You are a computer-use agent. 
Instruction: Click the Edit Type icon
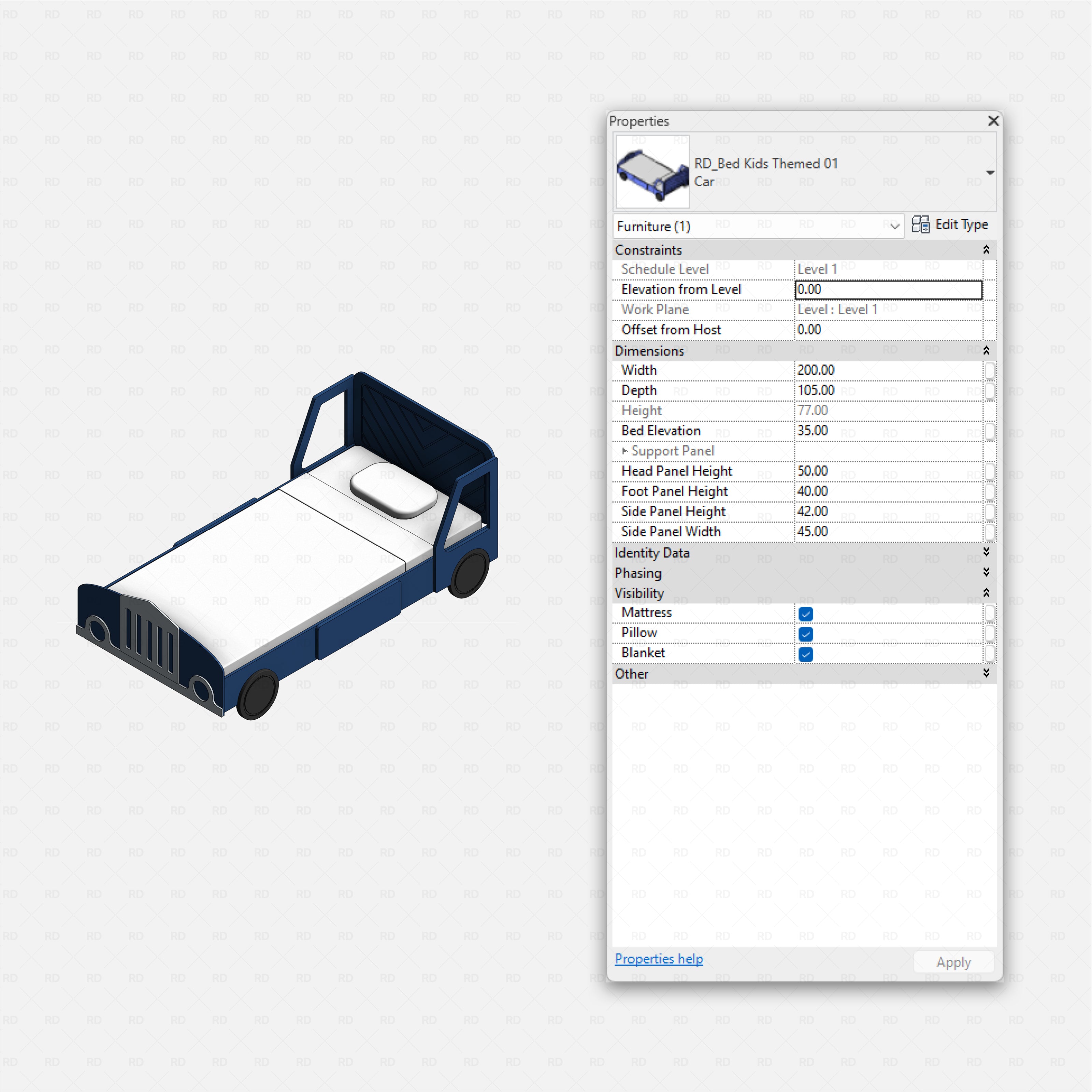pos(921,225)
